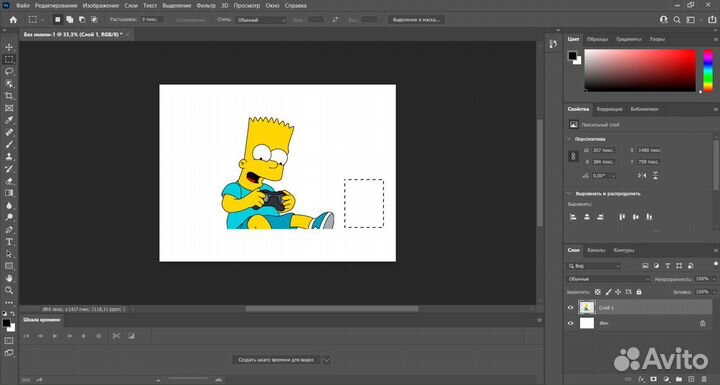Select the Rectangular Marquee tool in the toolbox

click(x=9, y=59)
